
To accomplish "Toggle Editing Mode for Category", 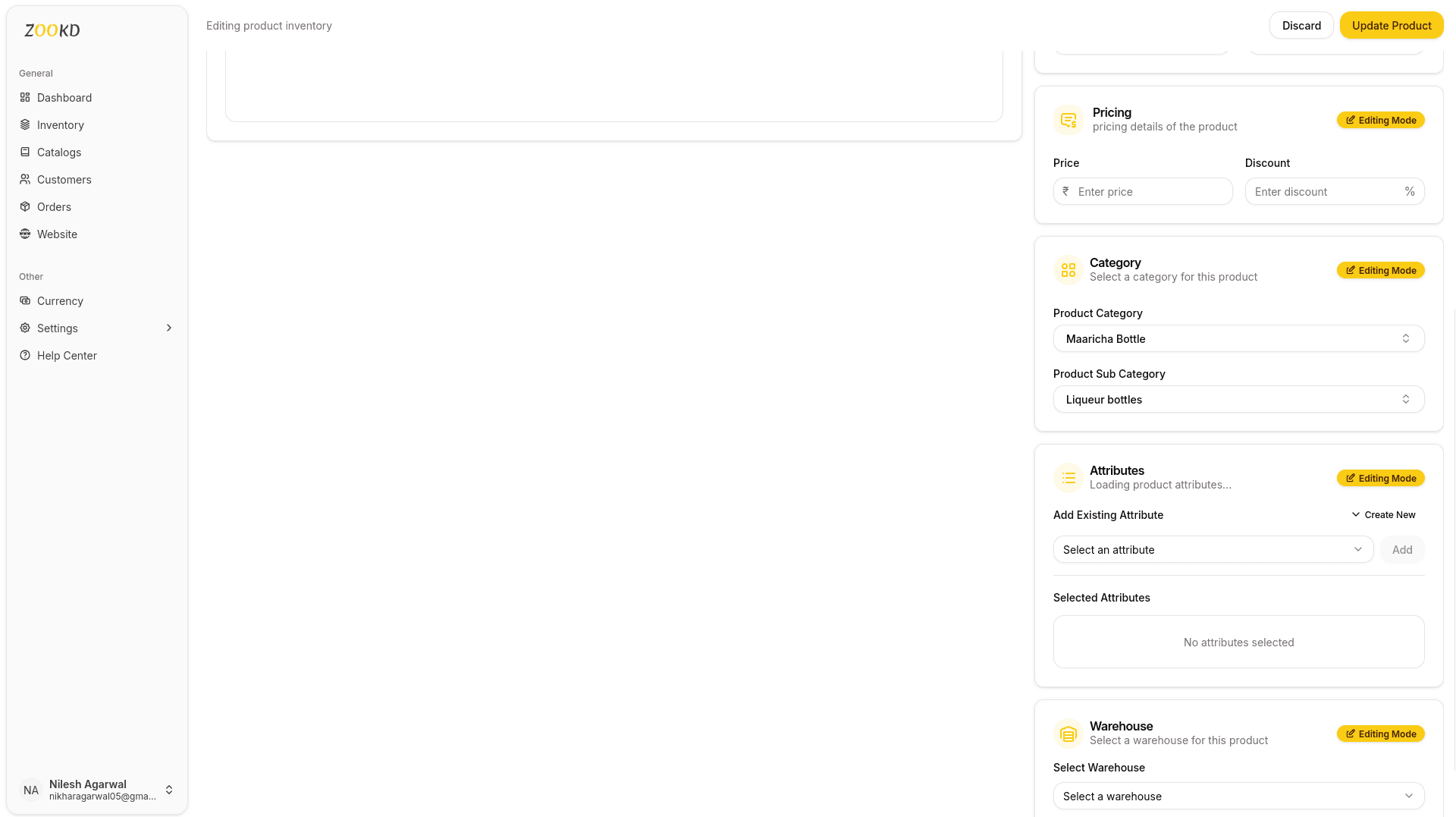I will [1380, 270].
